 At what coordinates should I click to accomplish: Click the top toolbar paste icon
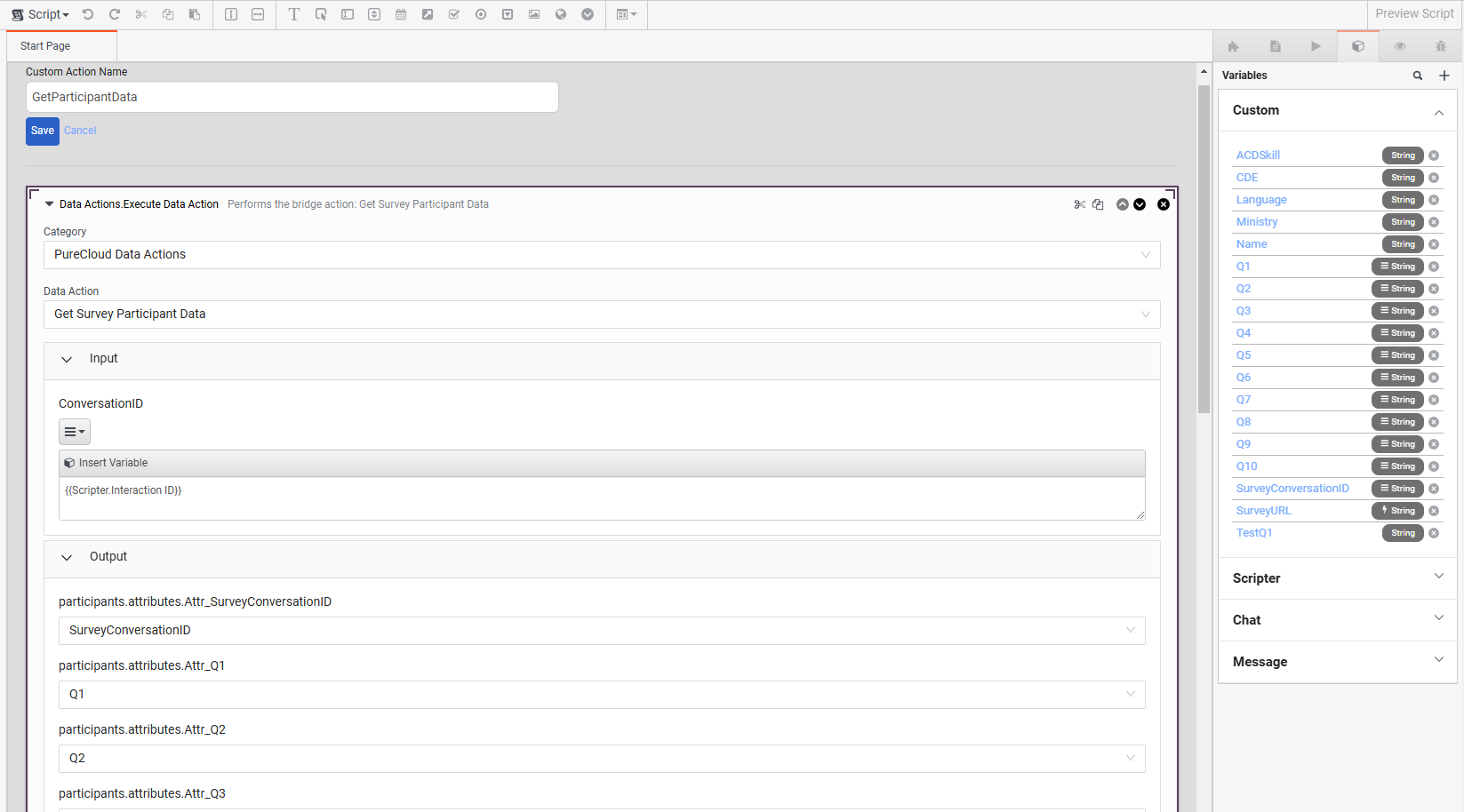(x=195, y=14)
